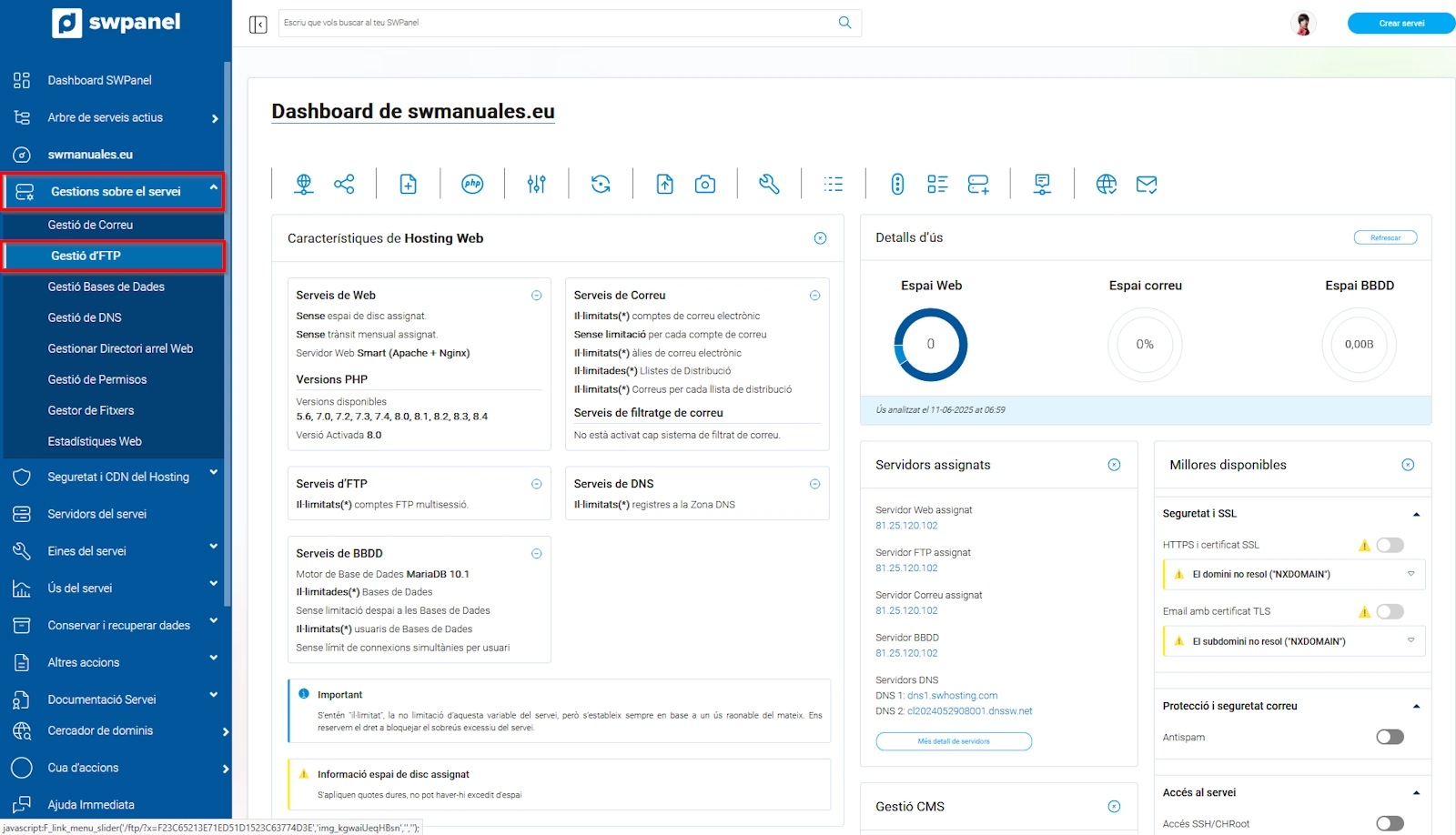Collapse the Serveis de Correu card
Image resolution: width=1456 pixels, height=835 pixels.
pyautogui.click(x=814, y=296)
